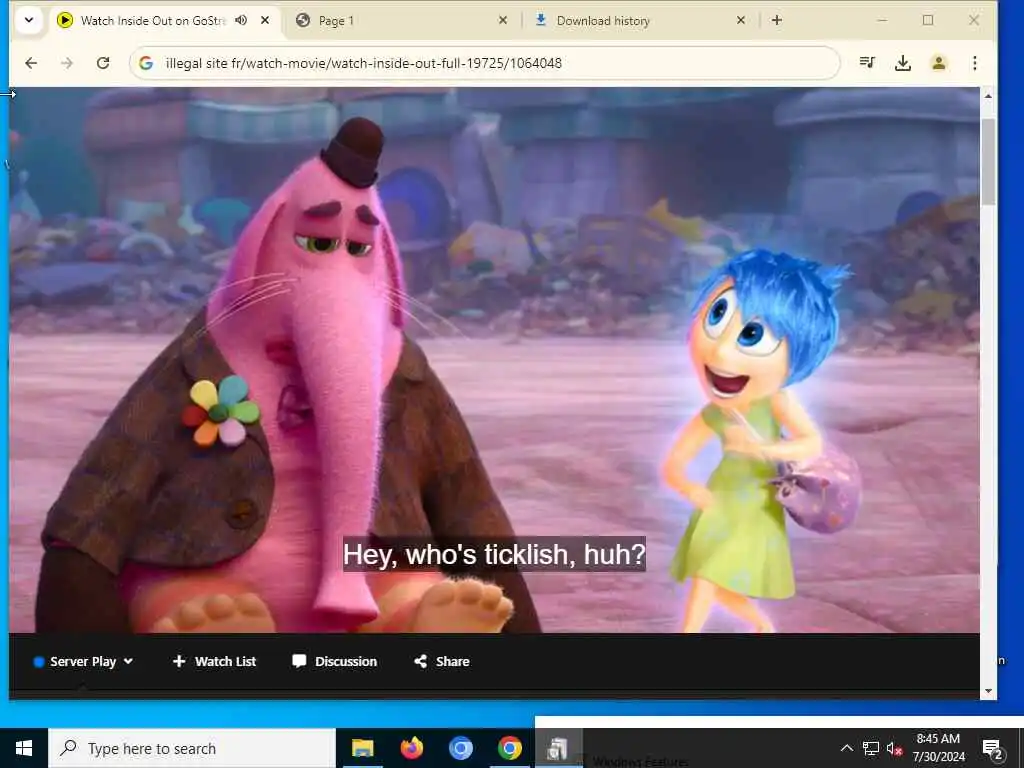Open the network status tray icon
Viewport: 1024px width, 768px height.
pos(871,748)
